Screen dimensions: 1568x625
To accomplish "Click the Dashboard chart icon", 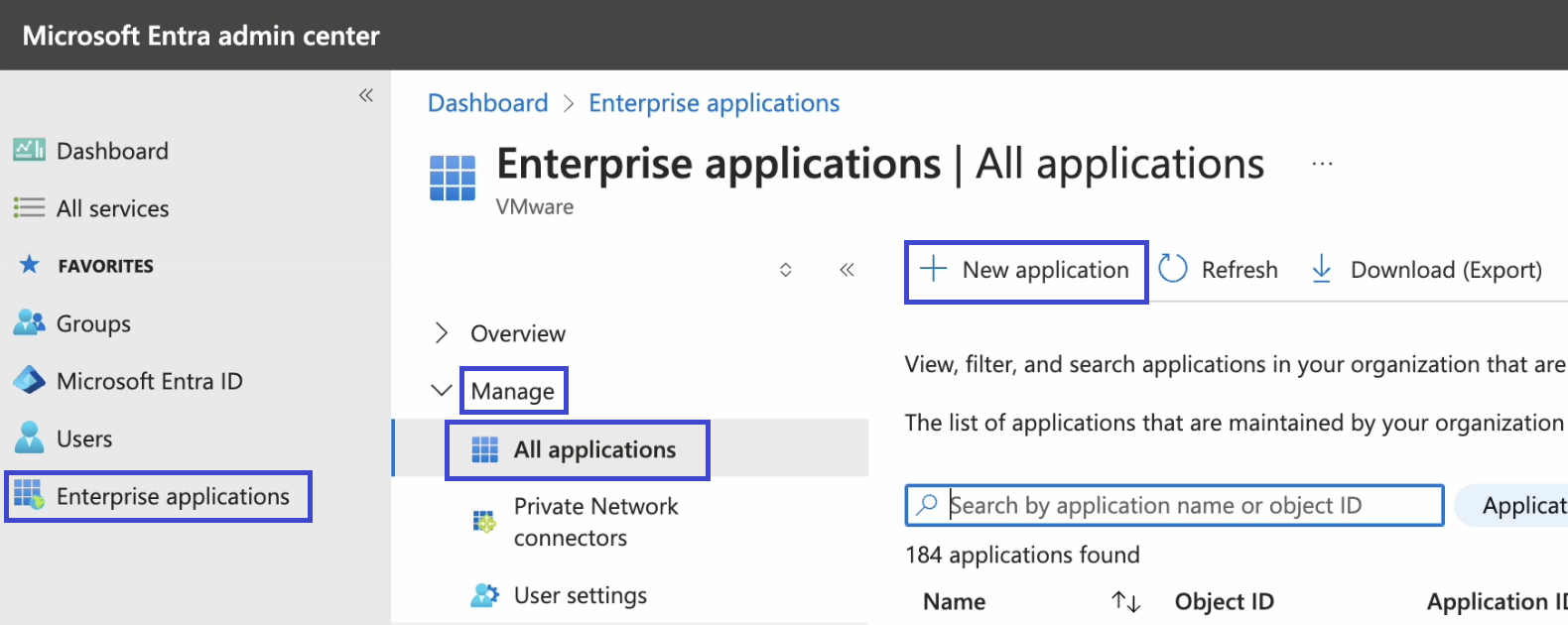I will pos(29,150).
